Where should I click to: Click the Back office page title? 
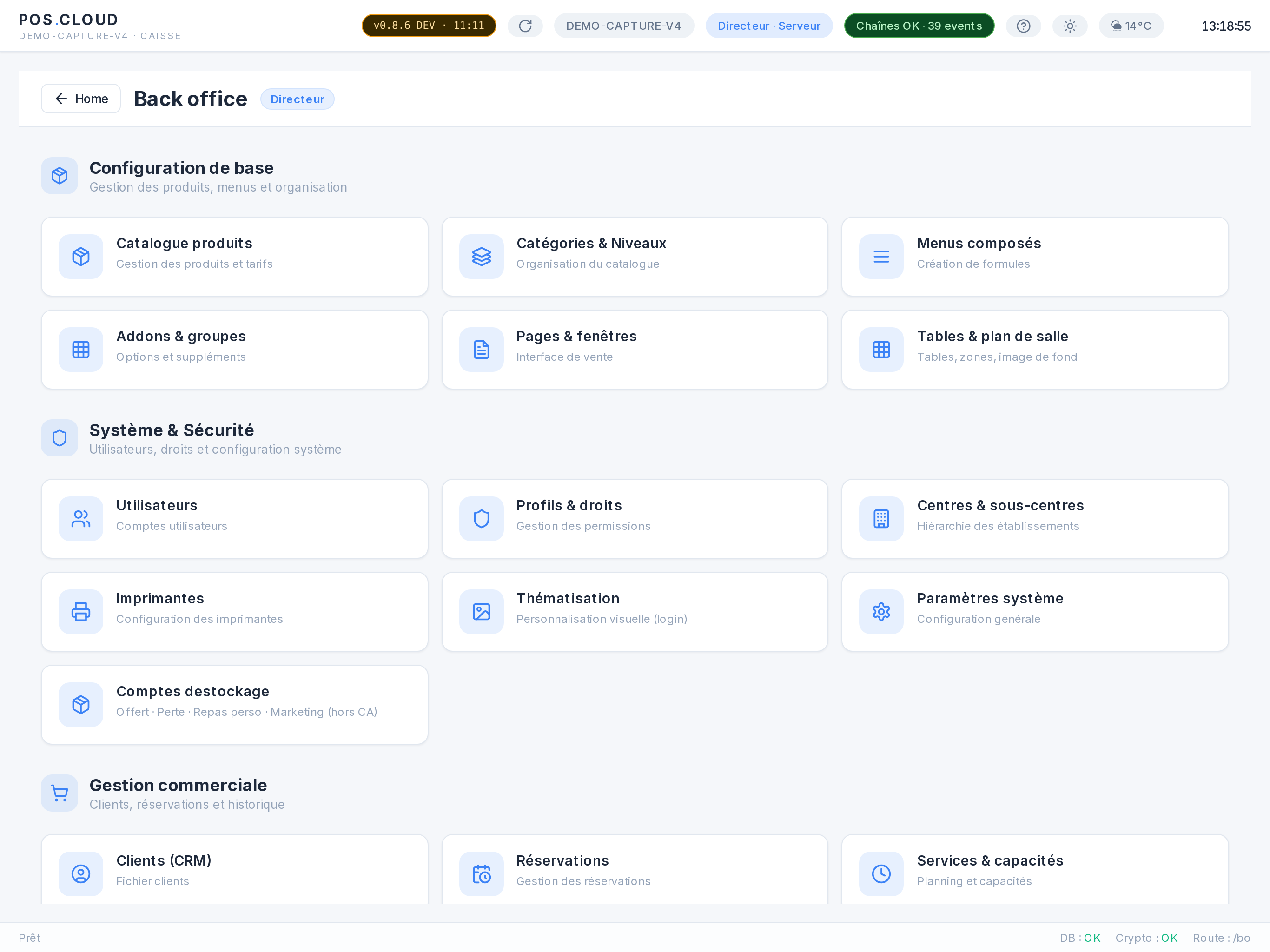(191, 99)
